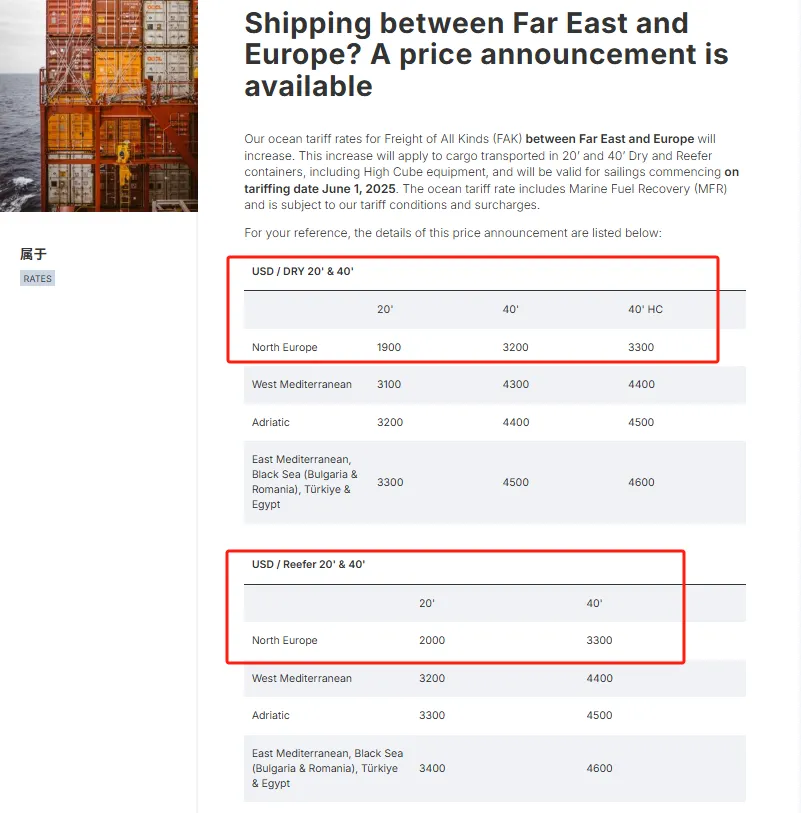Open the container ship photo
The image size is (801, 813).
pyautogui.click(x=98, y=105)
